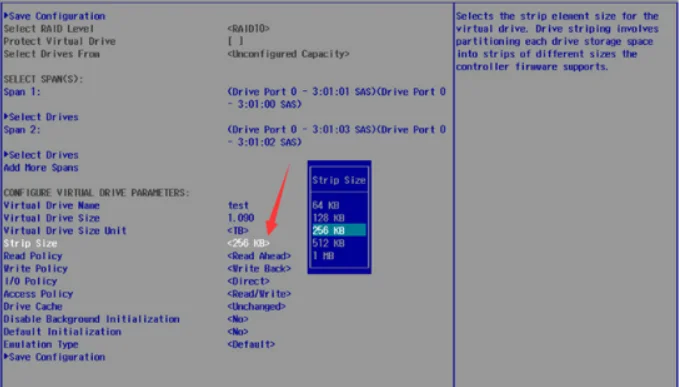Open Drive Cache Unchanged dropdown
This screenshot has width=679, height=387.
(x=256, y=306)
